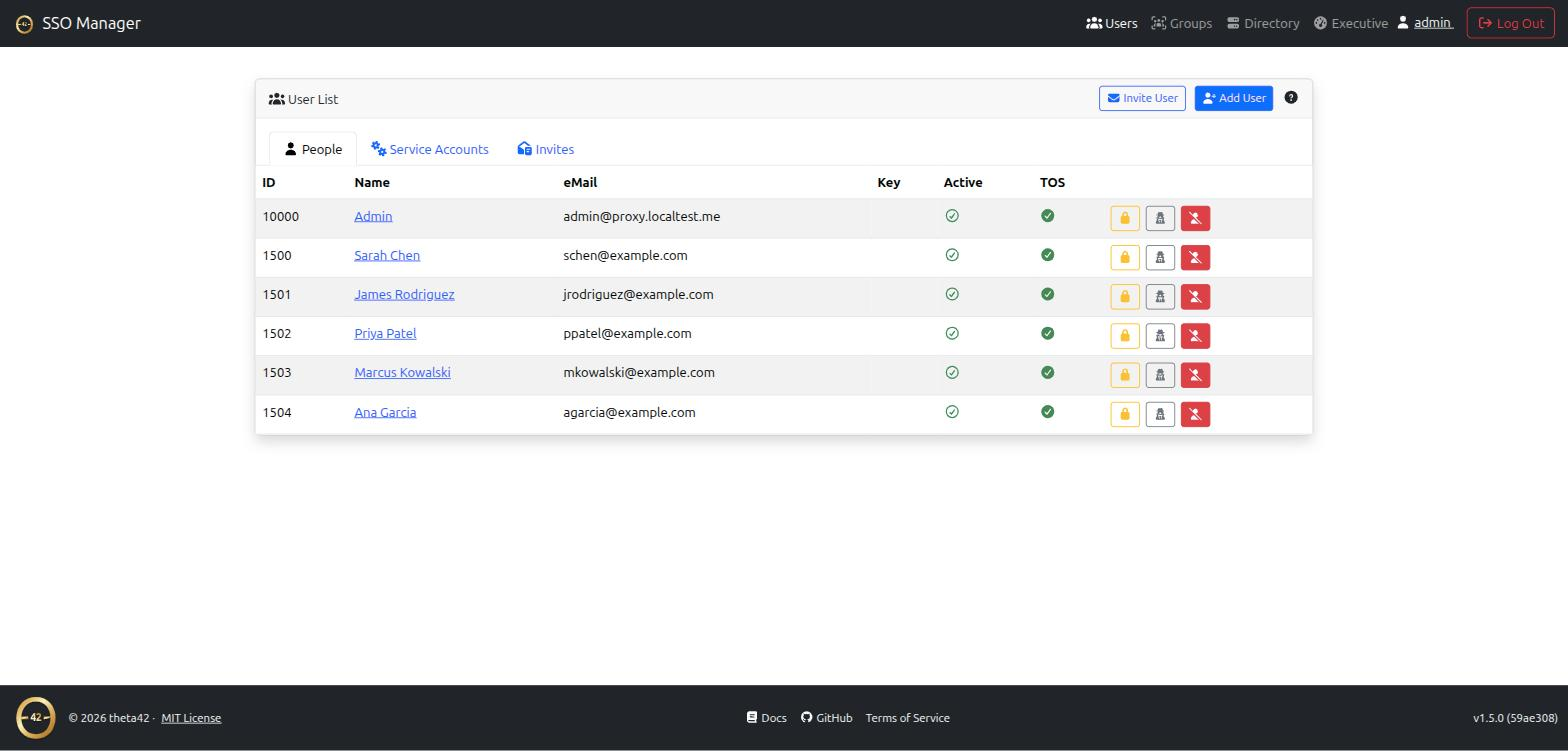Lock Sarah Chen's account with yellow padlock
Viewport: 1568px width, 751px height.
pos(1125,257)
